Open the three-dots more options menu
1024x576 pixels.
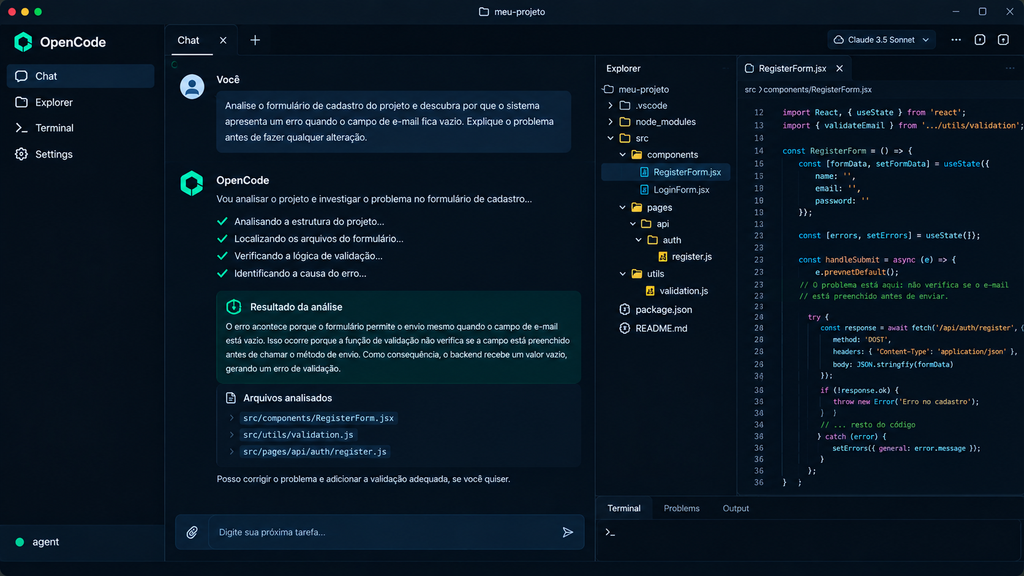click(x=956, y=40)
